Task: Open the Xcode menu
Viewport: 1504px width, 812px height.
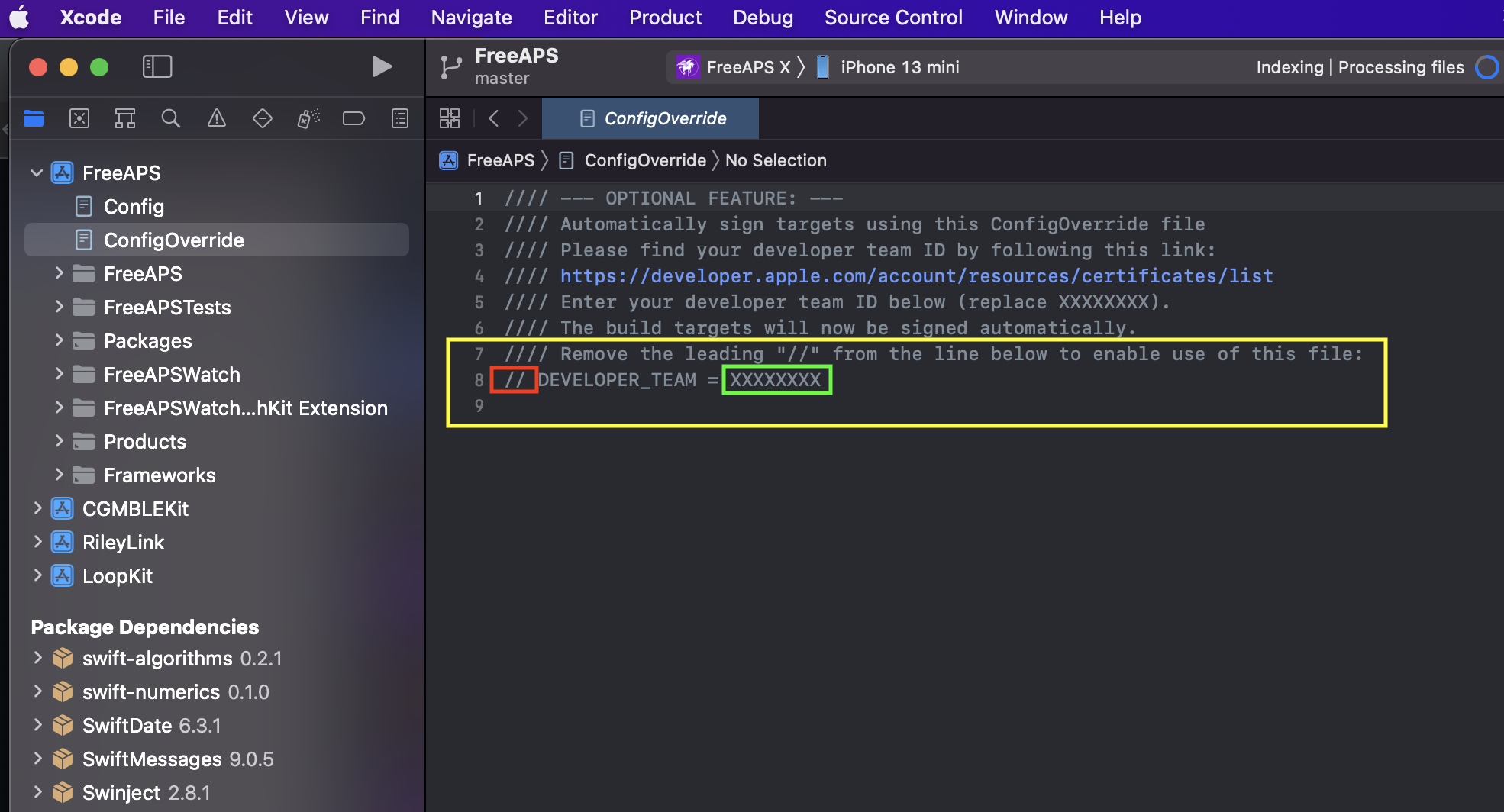Action: pos(91,17)
